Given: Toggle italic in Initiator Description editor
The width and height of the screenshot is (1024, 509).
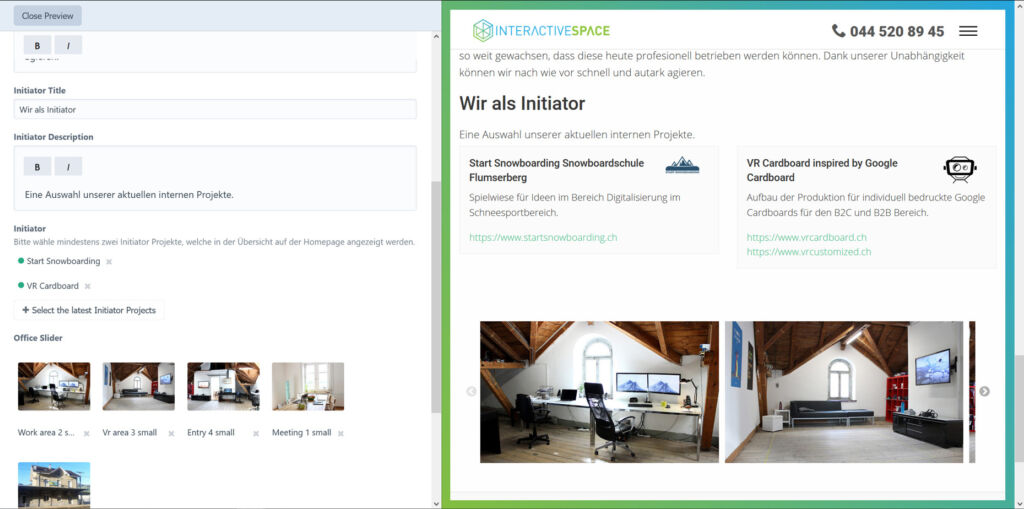Looking at the screenshot, I should click(68, 167).
